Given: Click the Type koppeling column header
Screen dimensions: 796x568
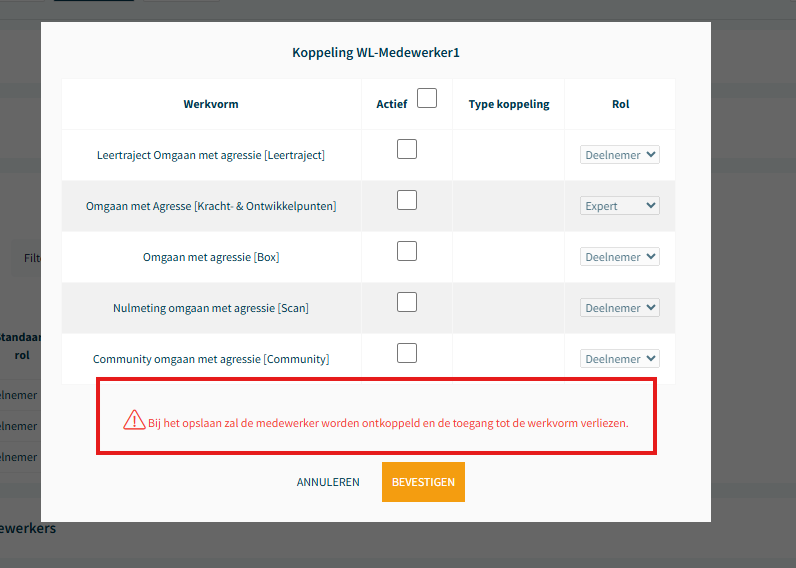Looking at the screenshot, I should click(x=509, y=104).
